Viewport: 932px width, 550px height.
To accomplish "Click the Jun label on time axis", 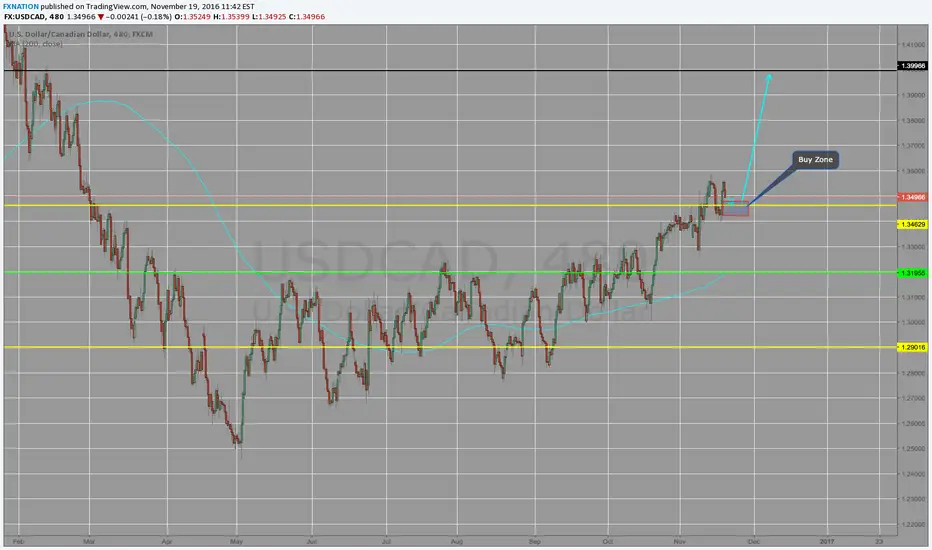I will tap(311, 542).
